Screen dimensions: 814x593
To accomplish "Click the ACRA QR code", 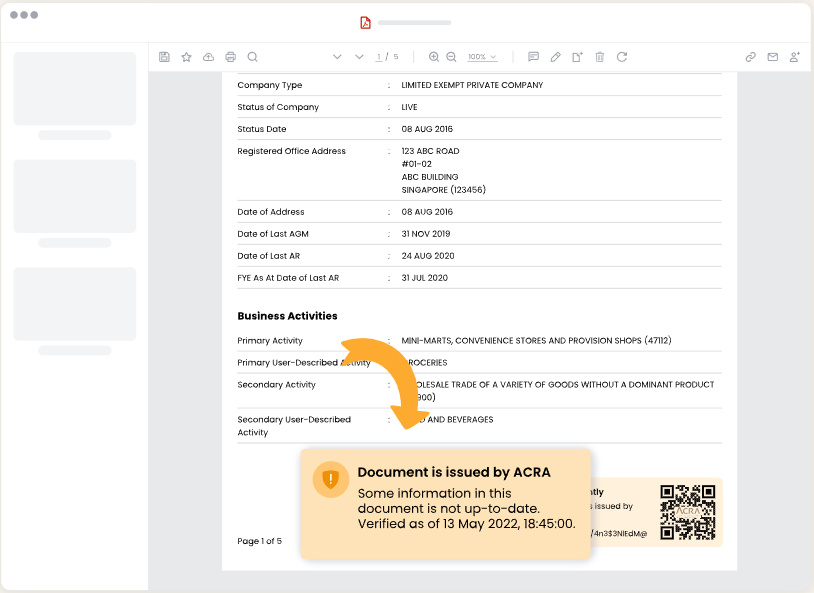I will (688, 512).
